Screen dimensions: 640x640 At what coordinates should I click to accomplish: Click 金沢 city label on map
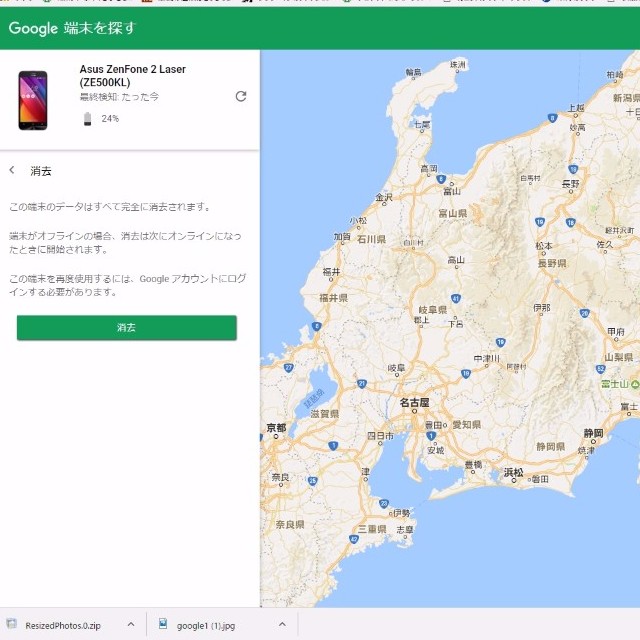[384, 197]
